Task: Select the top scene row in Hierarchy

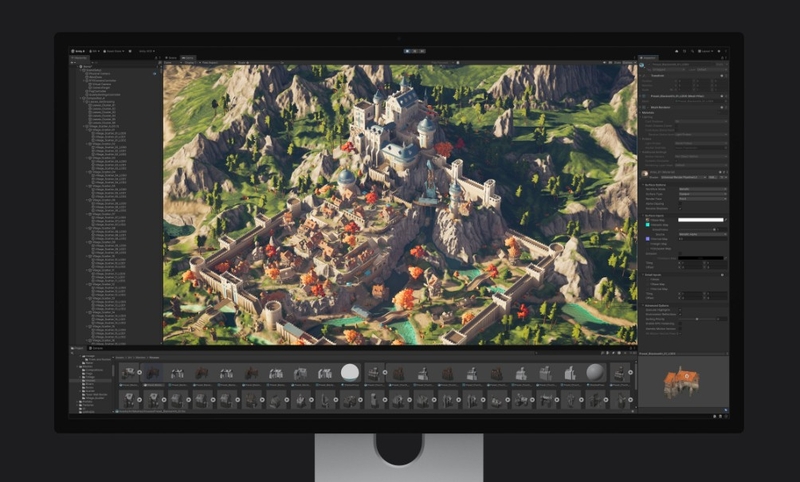Action: tap(117, 67)
